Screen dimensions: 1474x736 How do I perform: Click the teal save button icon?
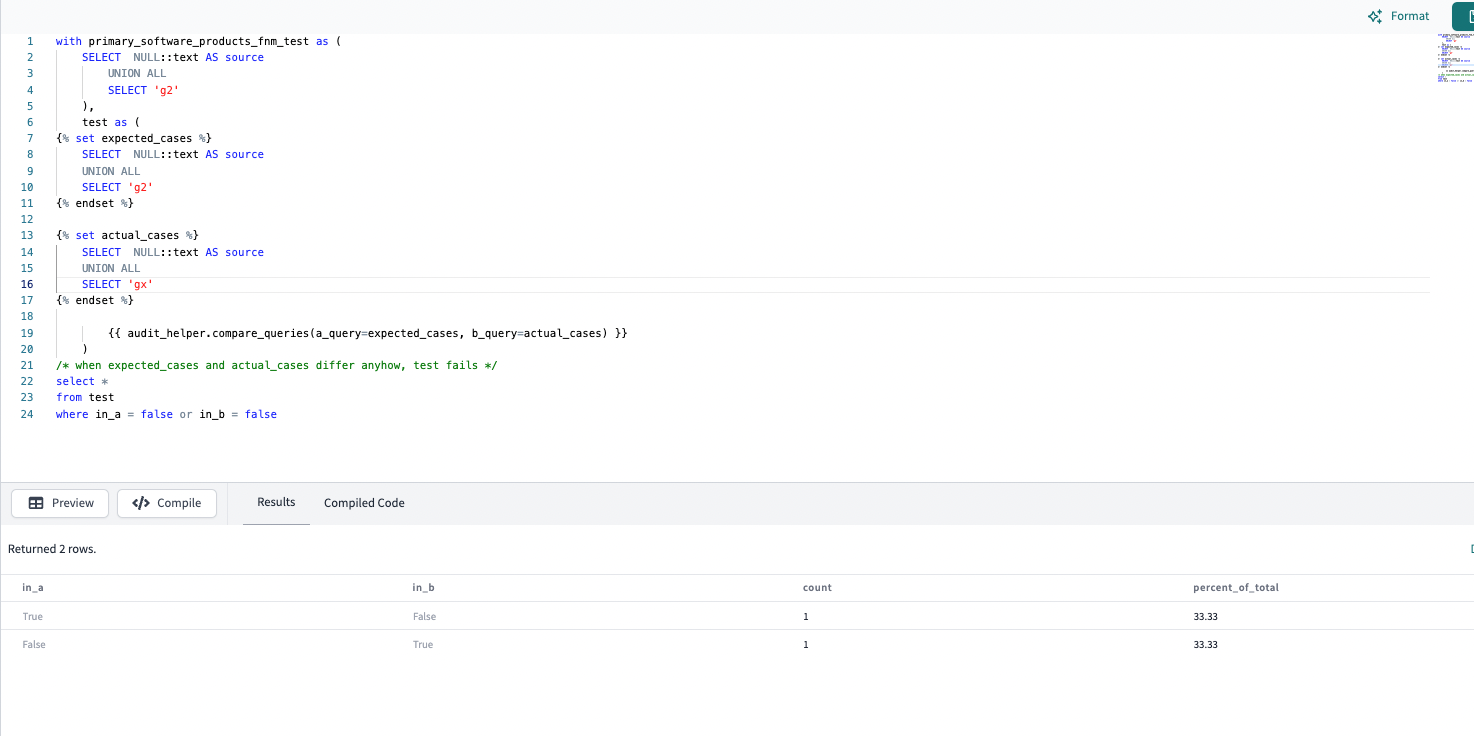click(1464, 16)
